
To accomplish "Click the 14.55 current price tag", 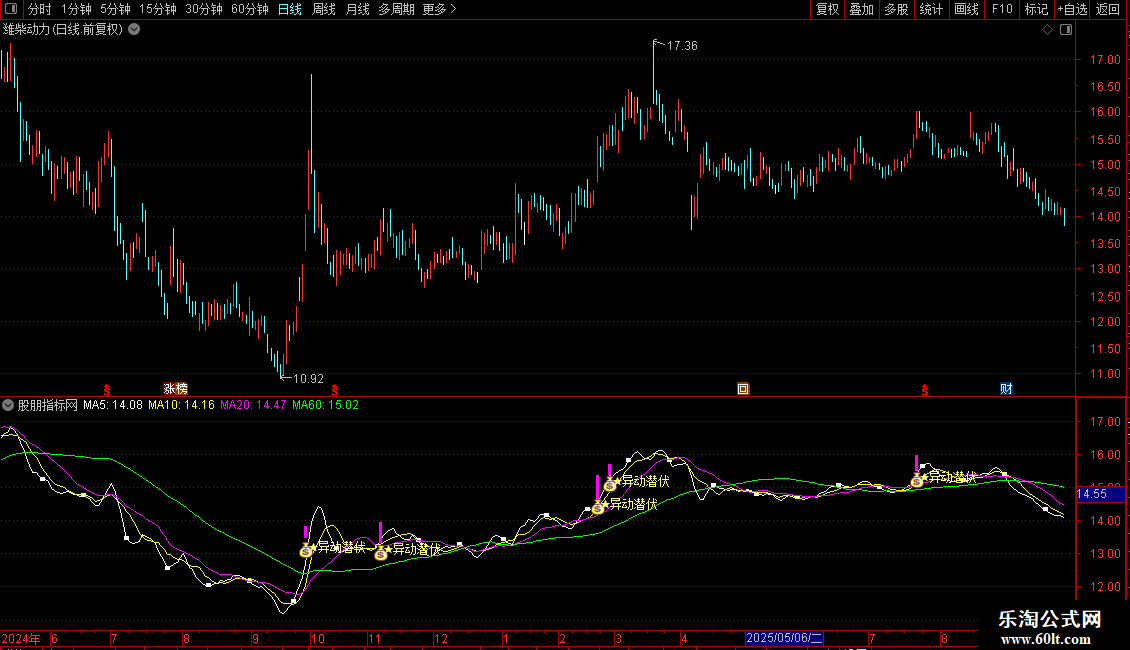I will tap(1100, 494).
